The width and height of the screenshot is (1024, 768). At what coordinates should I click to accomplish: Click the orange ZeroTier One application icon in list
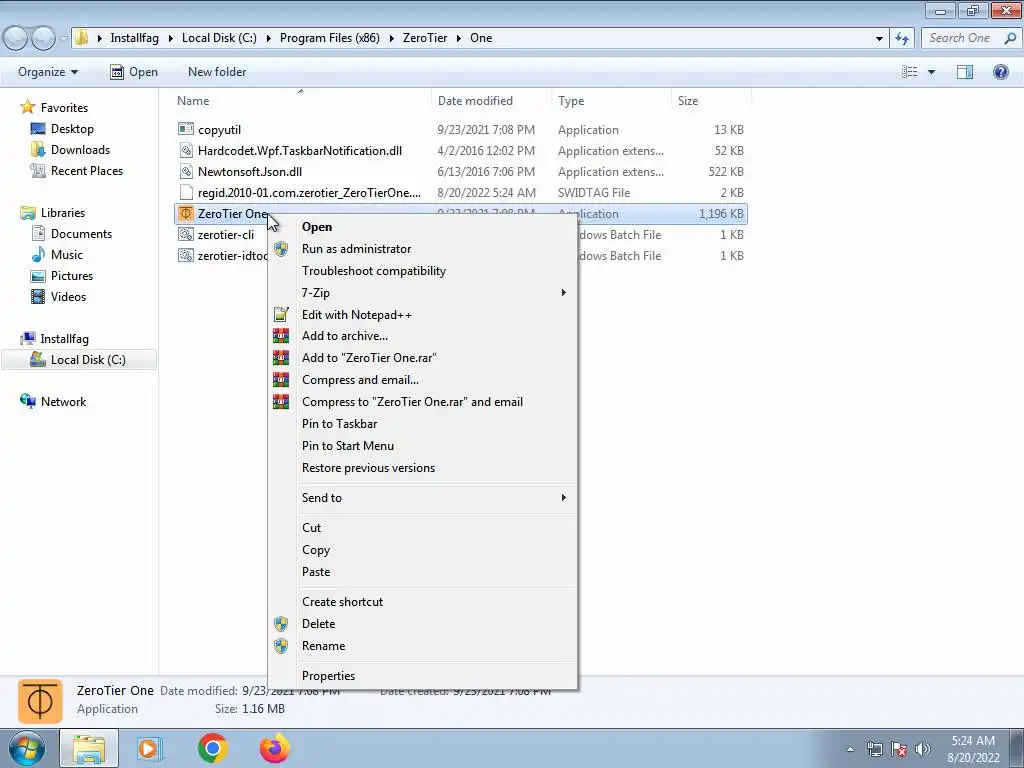[x=186, y=214]
